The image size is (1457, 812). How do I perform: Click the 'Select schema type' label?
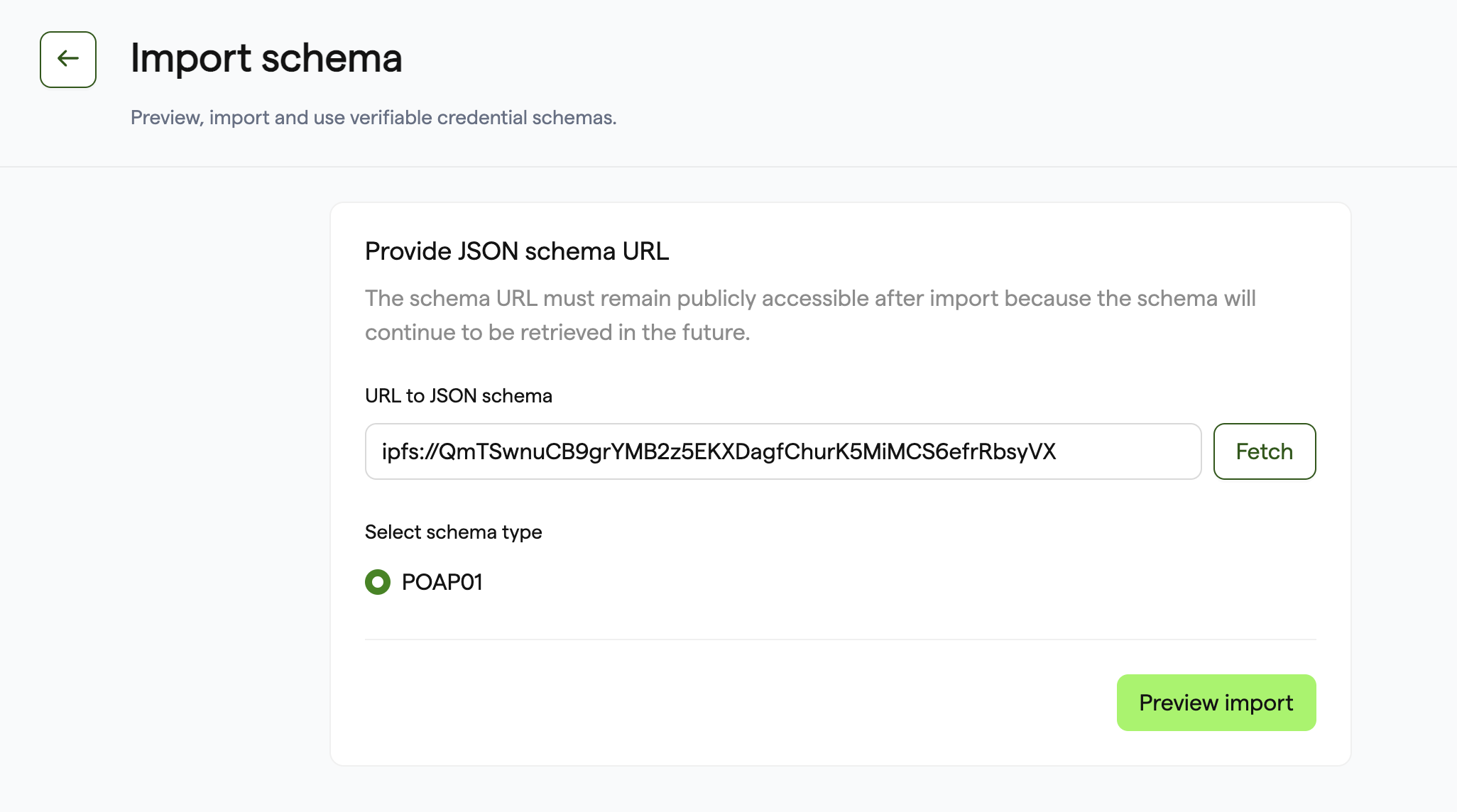453,532
